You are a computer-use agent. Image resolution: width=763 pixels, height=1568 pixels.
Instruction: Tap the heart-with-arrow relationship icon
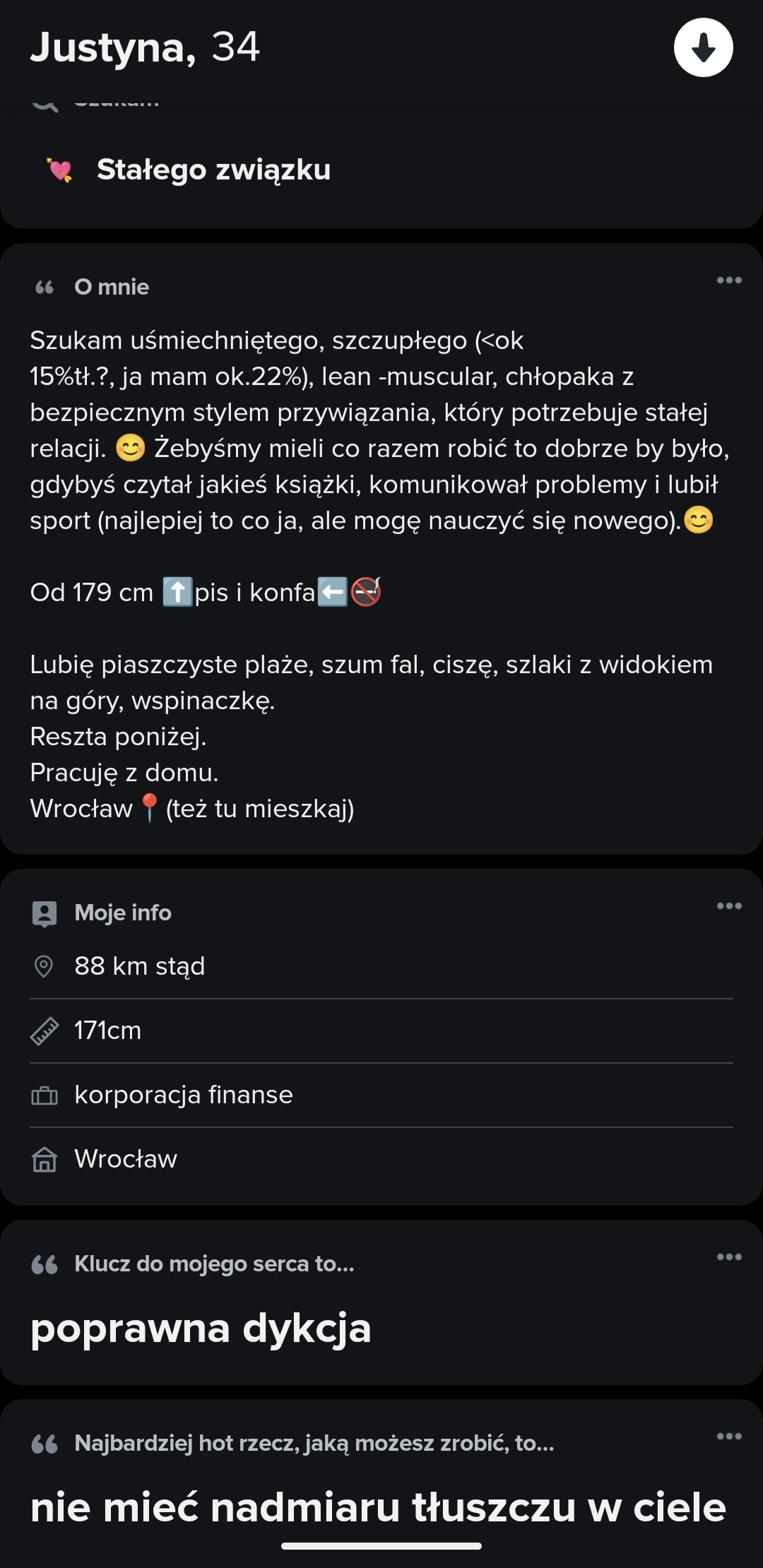(x=60, y=170)
